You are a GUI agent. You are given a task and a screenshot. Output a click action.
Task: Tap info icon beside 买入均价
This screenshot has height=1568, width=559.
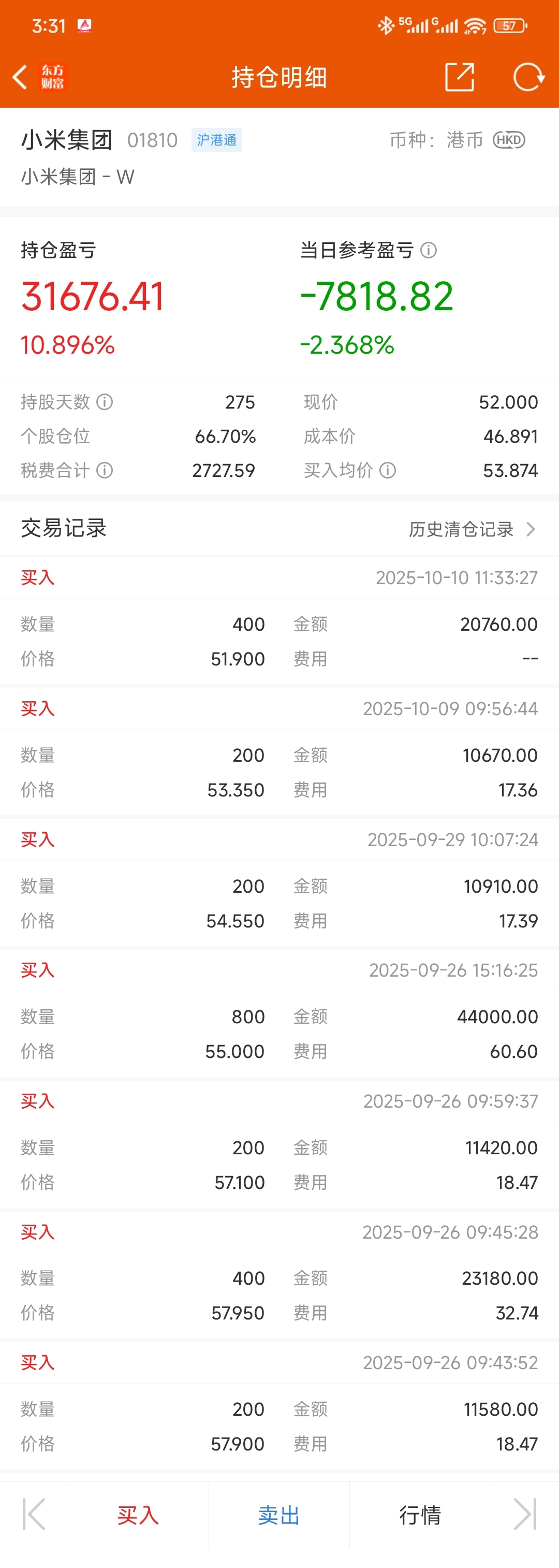388,471
